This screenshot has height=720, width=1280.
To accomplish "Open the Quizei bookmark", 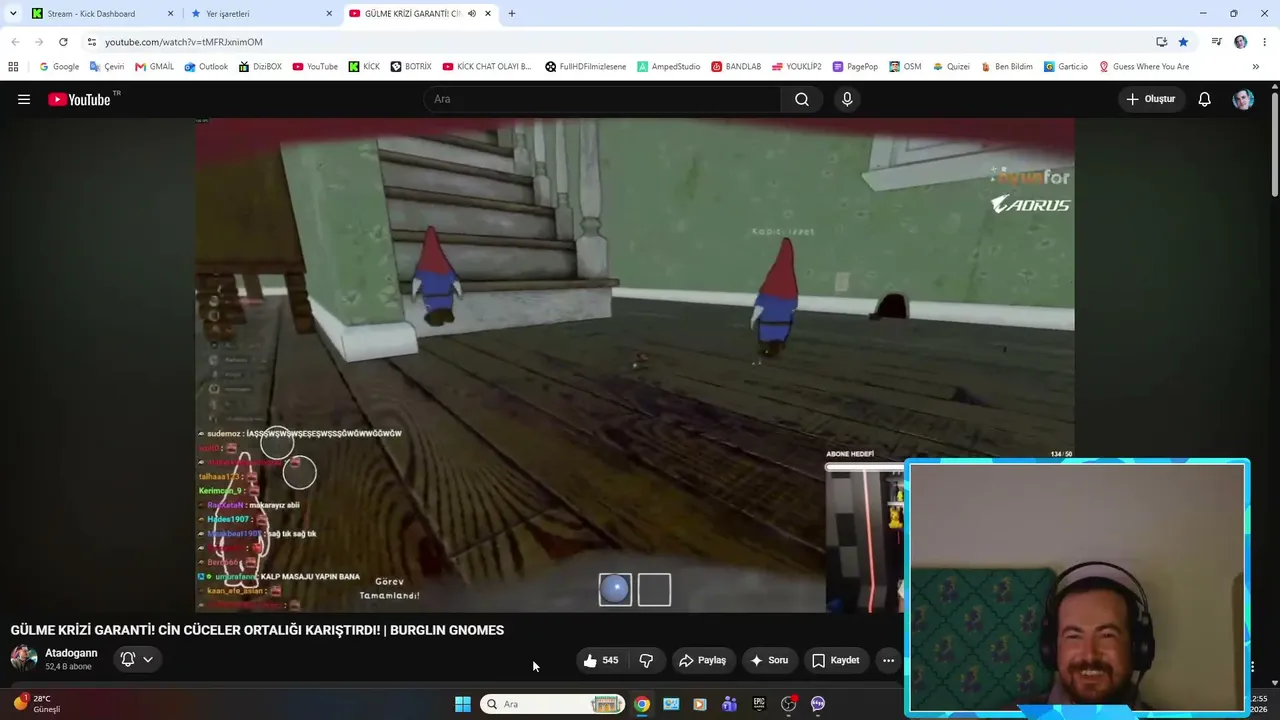I will [x=951, y=67].
